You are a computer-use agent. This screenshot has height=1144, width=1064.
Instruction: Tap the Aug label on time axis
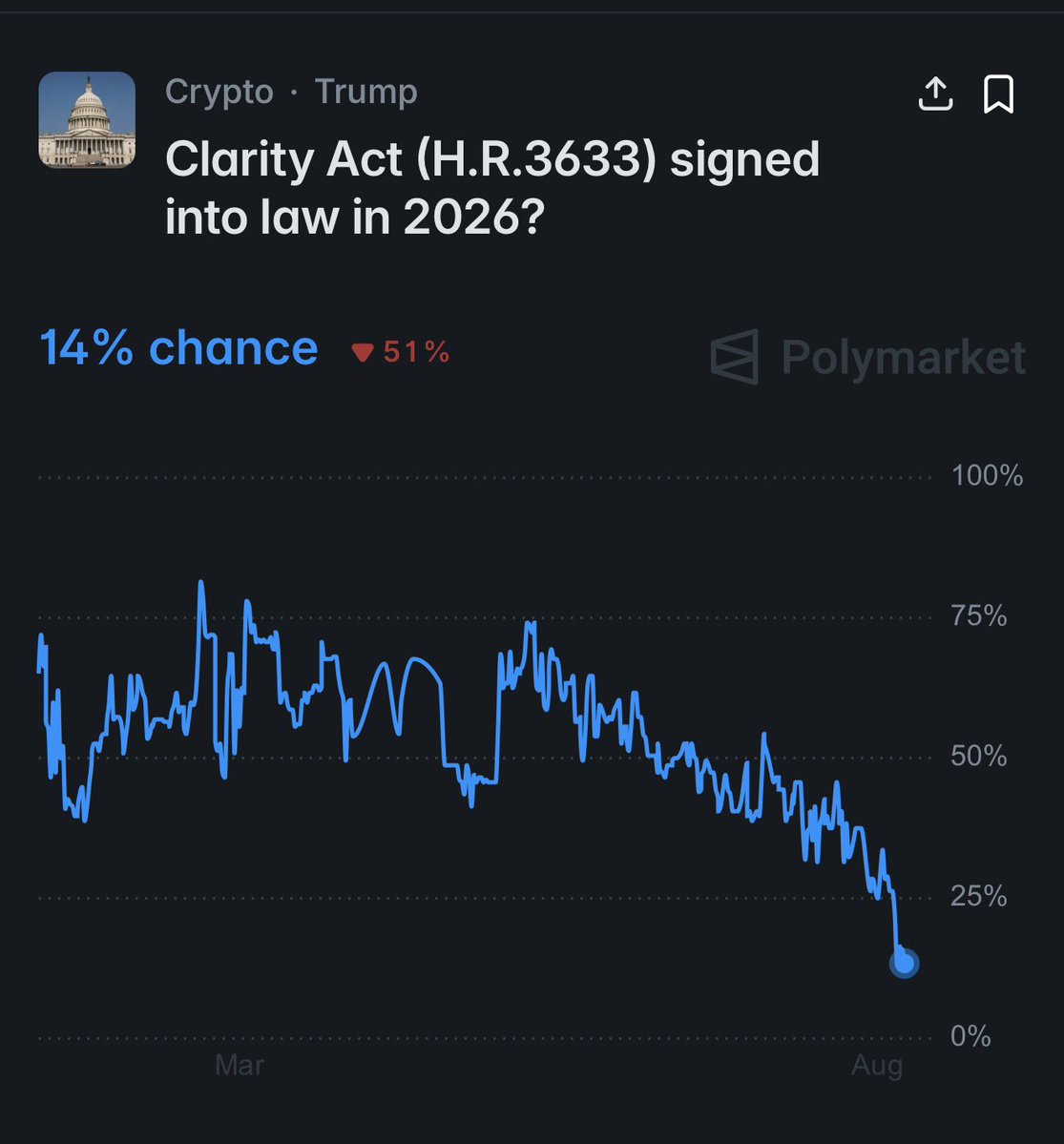click(x=877, y=1066)
